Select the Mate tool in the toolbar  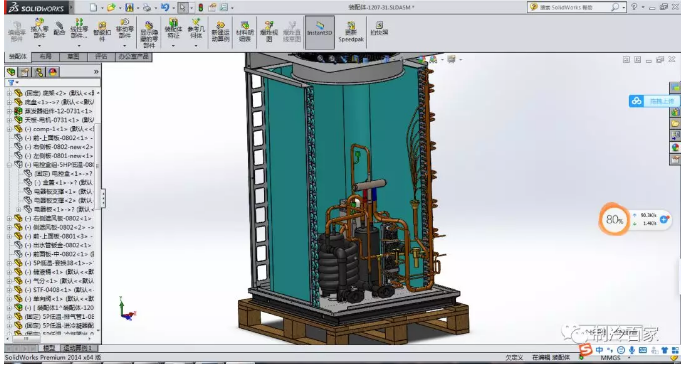coord(60,29)
